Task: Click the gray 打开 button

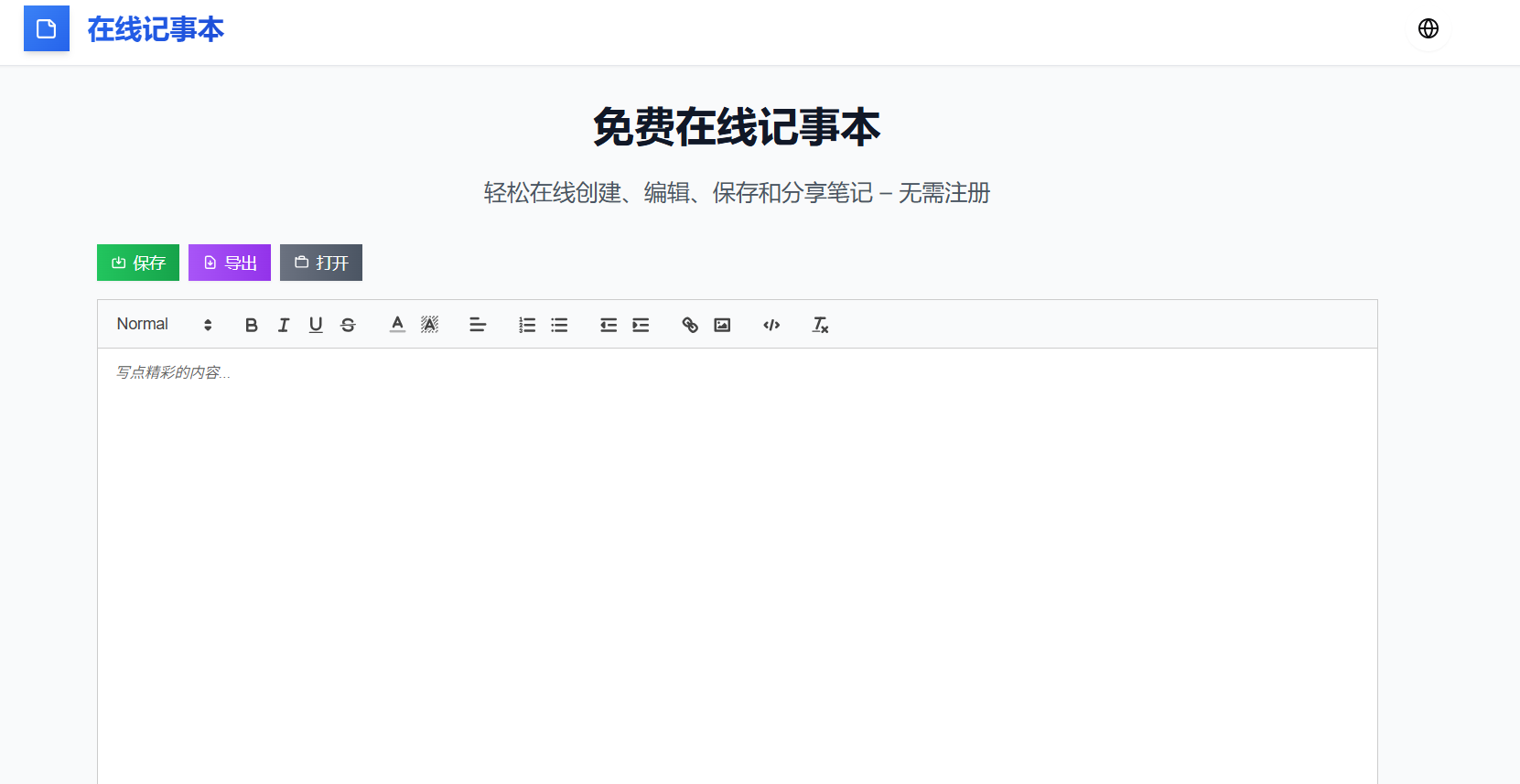Action: point(321,263)
